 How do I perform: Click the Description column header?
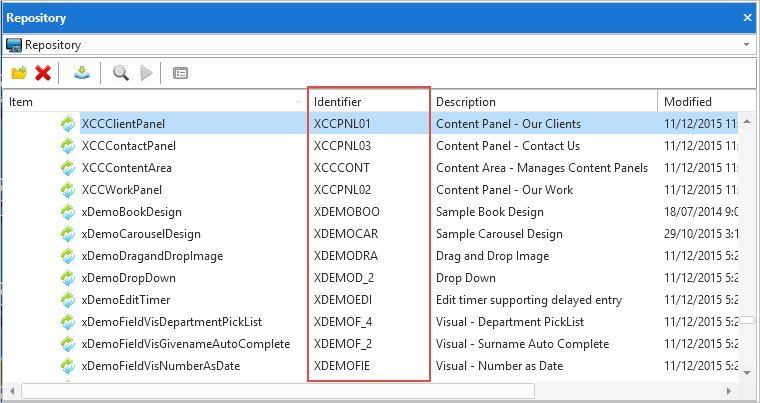545,101
